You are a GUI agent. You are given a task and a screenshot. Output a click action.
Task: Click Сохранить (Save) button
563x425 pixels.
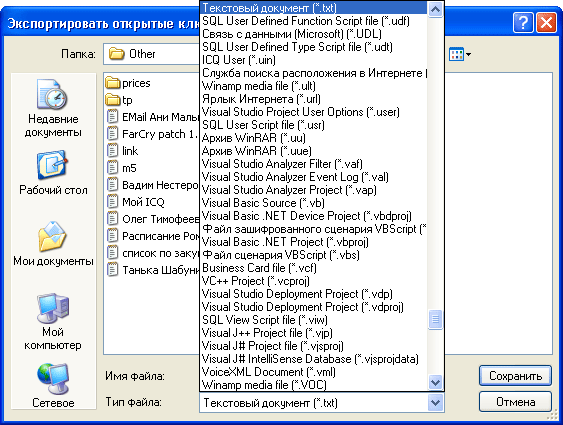tap(515, 376)
